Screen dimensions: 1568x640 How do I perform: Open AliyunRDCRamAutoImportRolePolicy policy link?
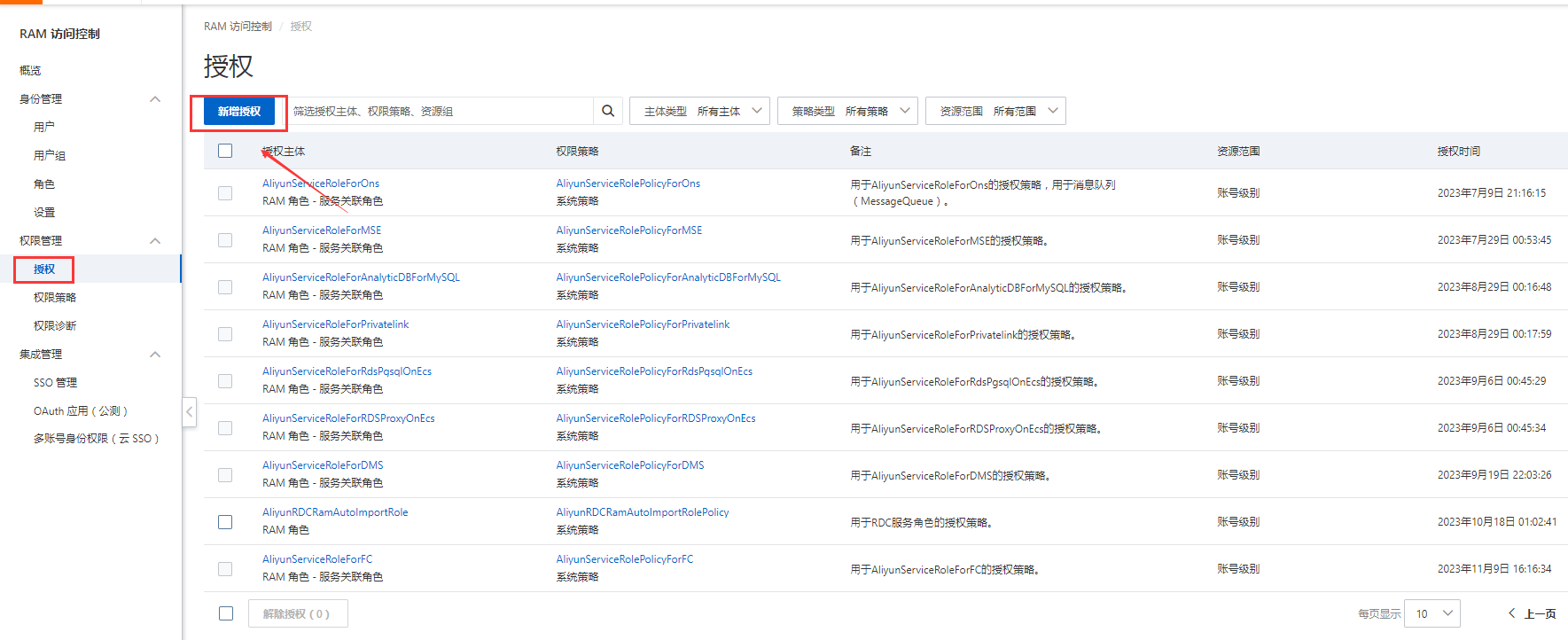(644, 512)
